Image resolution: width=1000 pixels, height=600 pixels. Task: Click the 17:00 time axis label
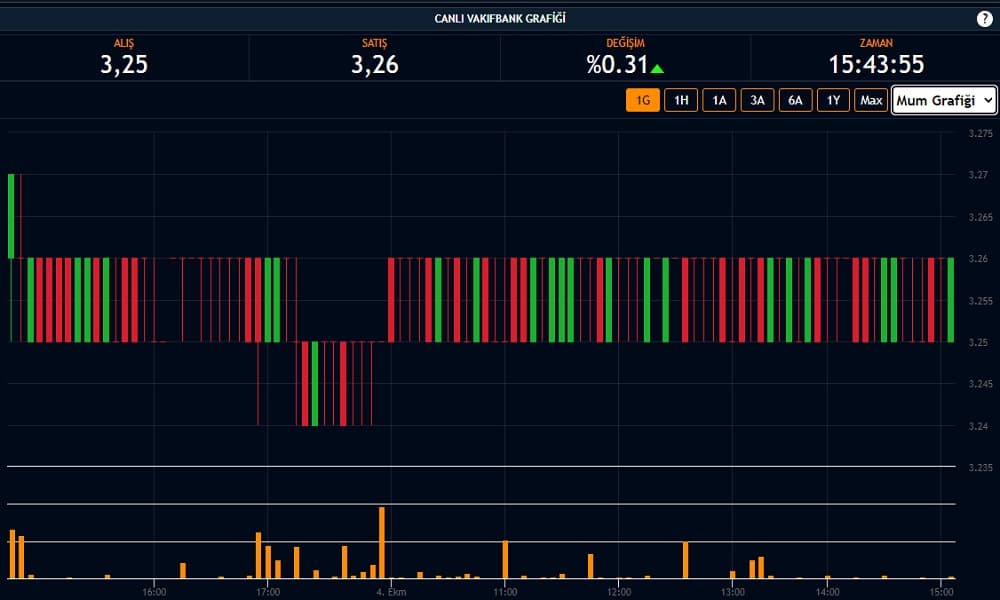click(268, 592)
